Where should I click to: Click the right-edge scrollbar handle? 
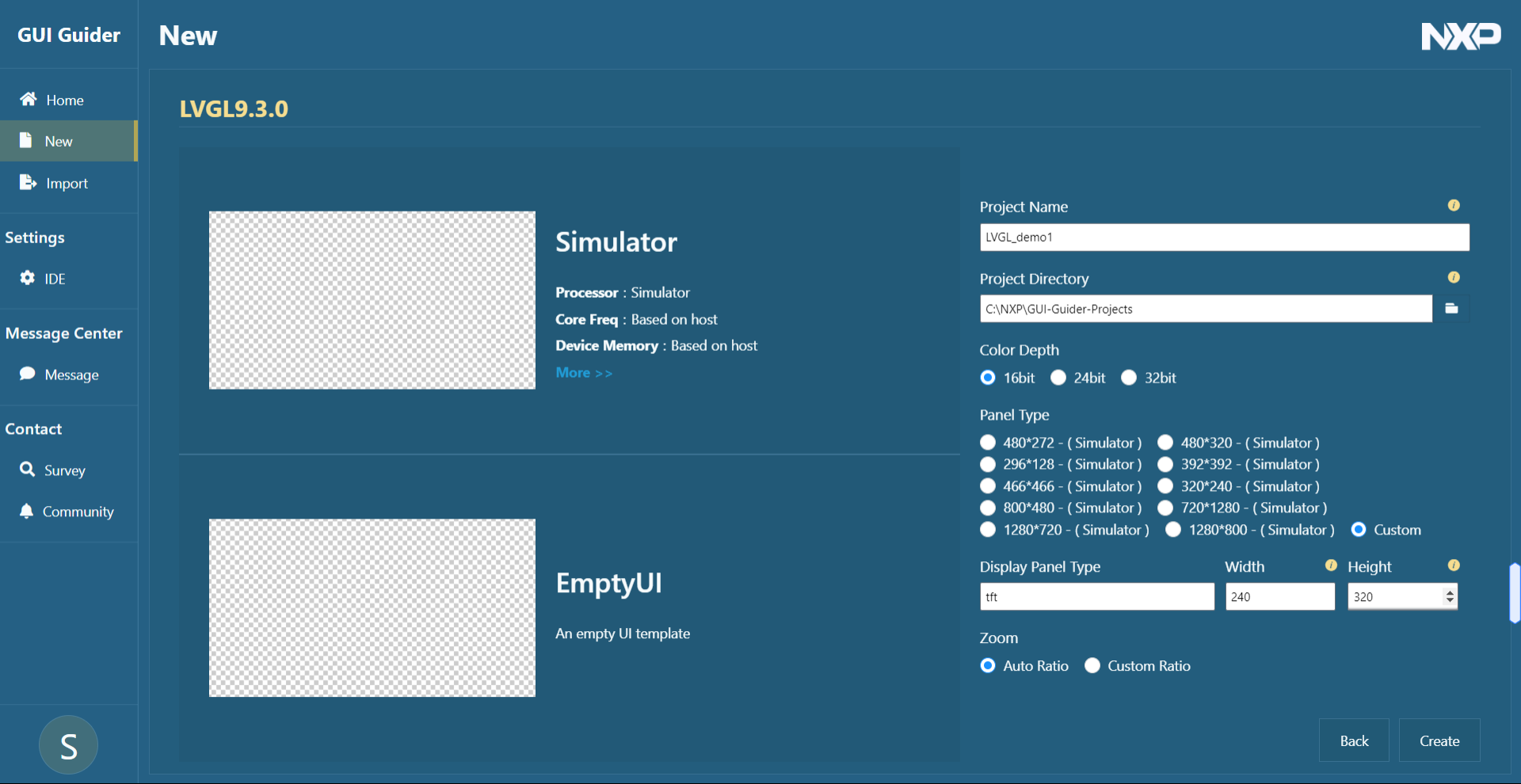coord(1515,593)
